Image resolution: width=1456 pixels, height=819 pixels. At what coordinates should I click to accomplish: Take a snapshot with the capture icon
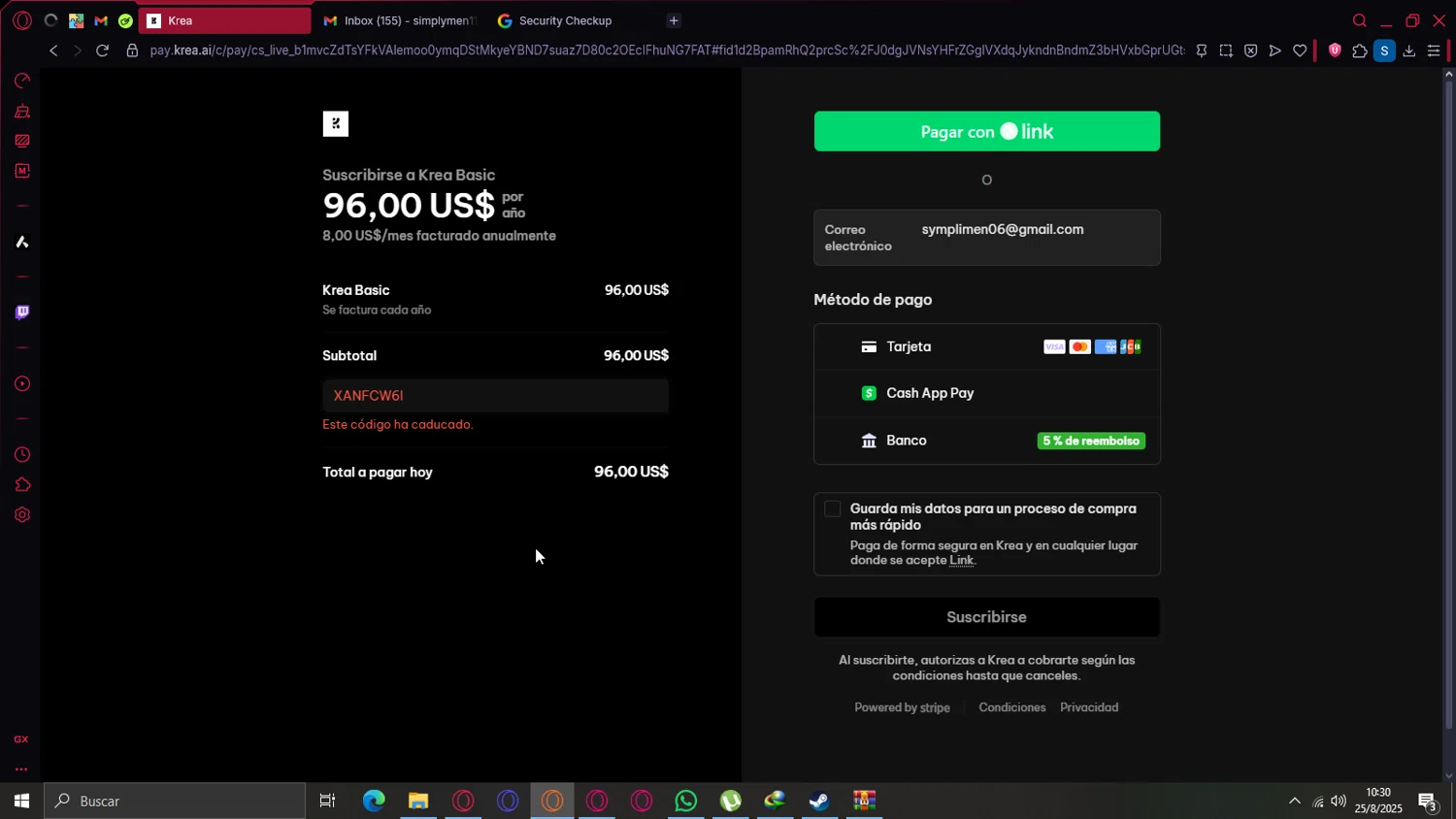click(1226, 50)
